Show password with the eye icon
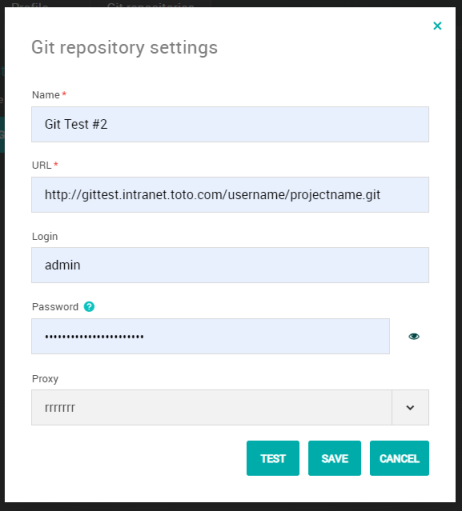 (414, 336)
